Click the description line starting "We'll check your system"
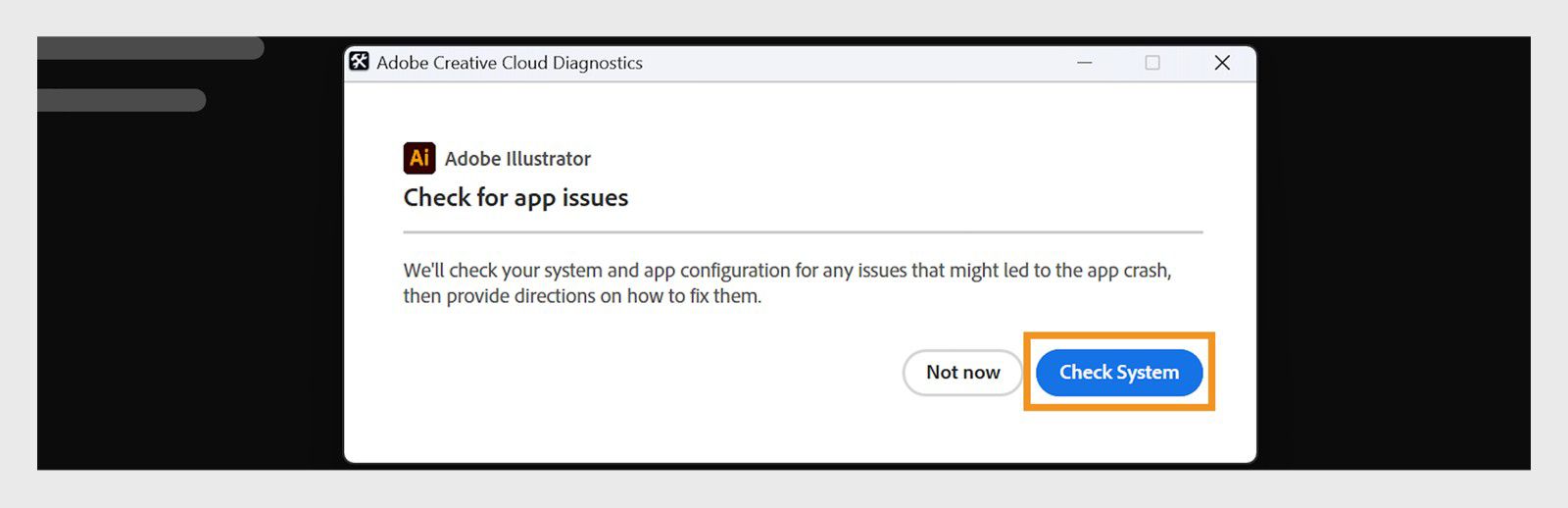 coord(787,271)
